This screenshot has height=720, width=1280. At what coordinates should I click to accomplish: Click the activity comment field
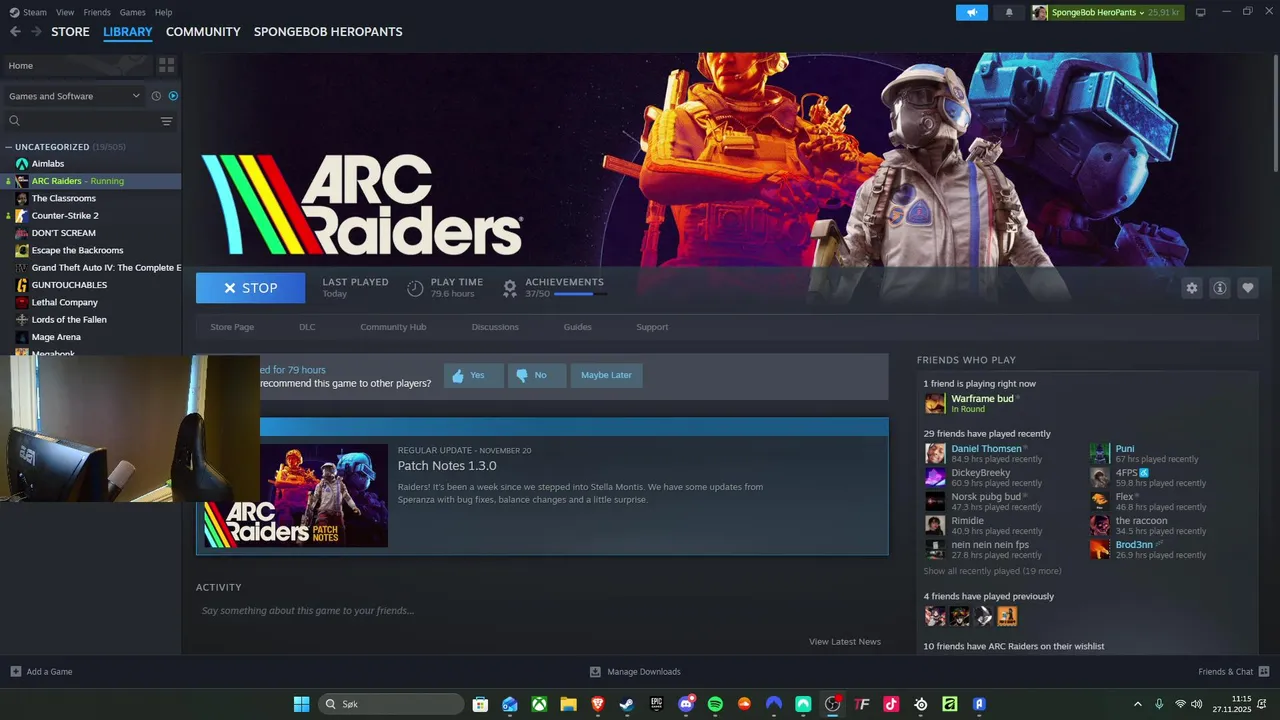pyautogui.click(x=540, y=610)
